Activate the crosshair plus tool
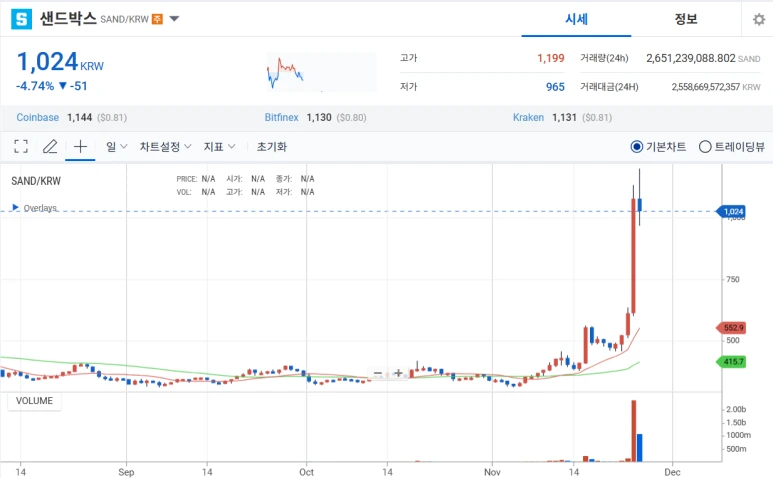 80,146
